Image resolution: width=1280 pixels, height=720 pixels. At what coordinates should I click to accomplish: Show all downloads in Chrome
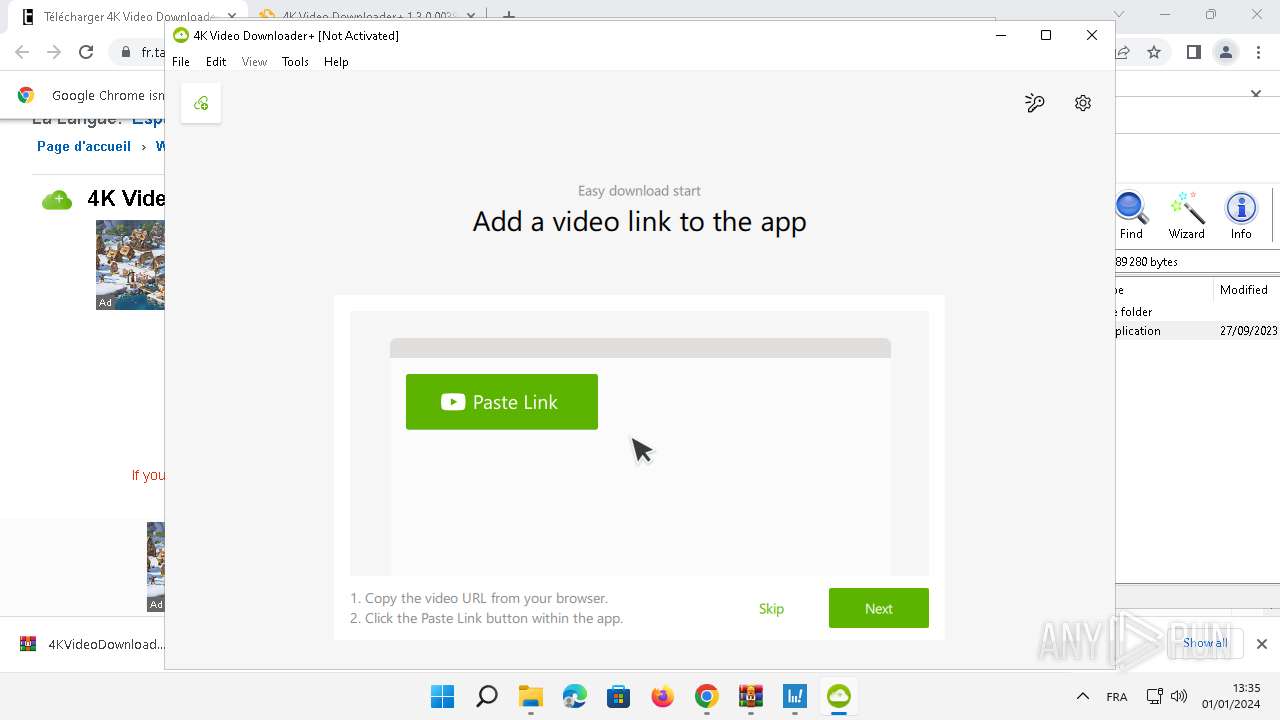click(x=1205, y=643)
